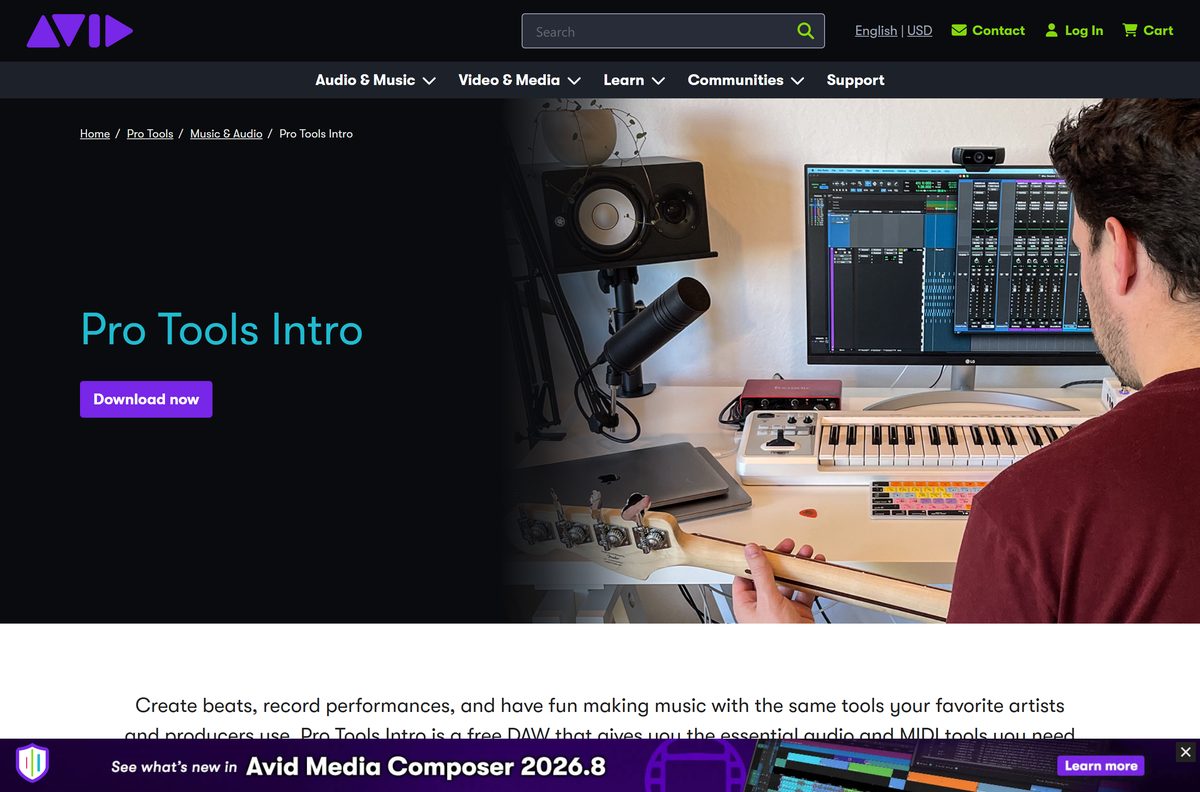Click the Log In user icon
This screenshot has width=1200, height=792.
(1051, 31)
